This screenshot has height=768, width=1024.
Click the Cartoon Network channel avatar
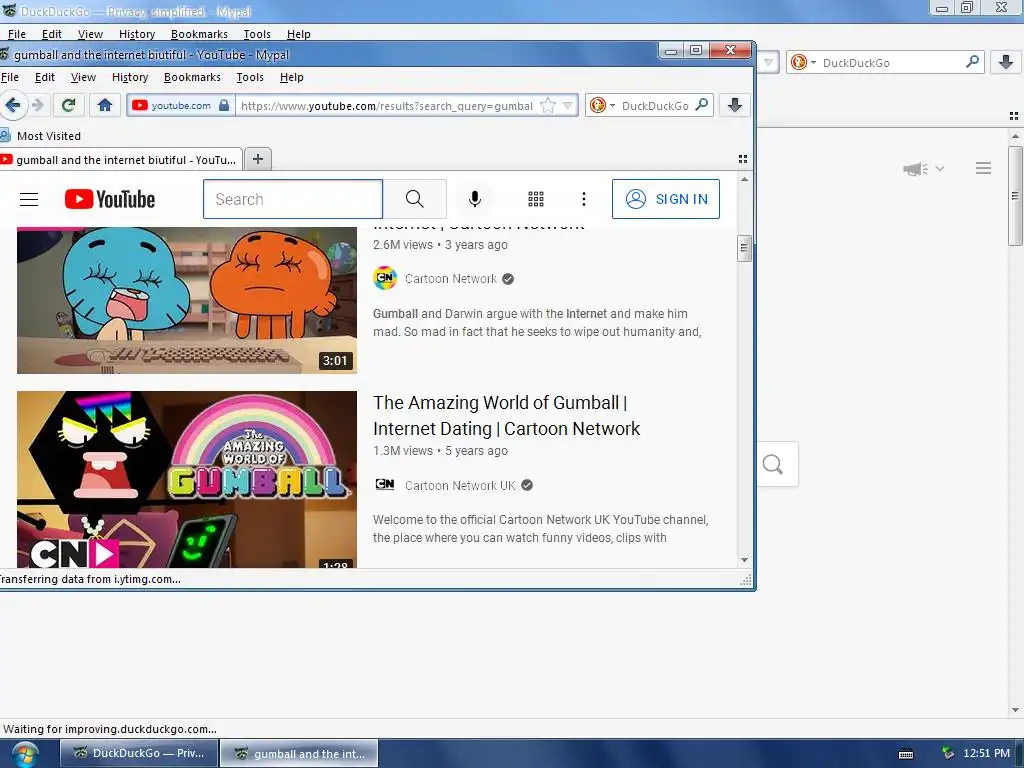click(385, 278)
